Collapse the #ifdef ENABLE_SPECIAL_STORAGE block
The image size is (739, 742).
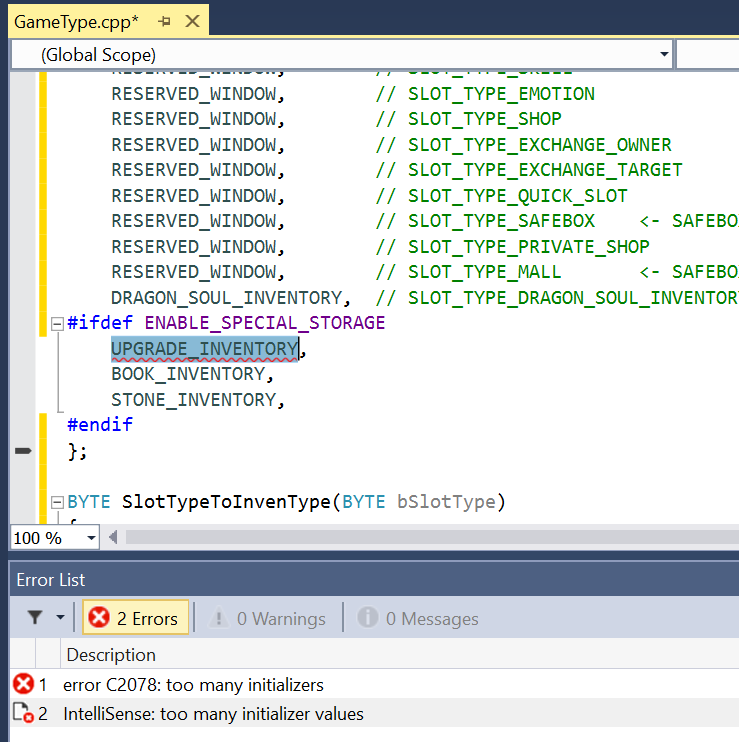(x=57, y=324)
